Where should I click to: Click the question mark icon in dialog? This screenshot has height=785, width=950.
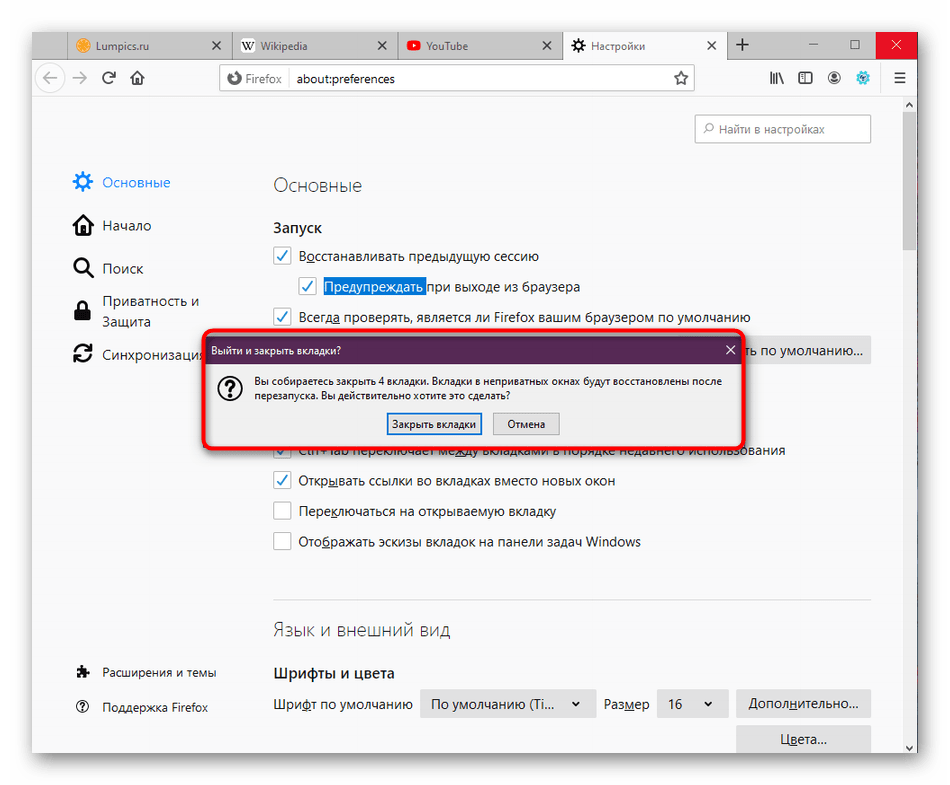click(x=230, y=388)
